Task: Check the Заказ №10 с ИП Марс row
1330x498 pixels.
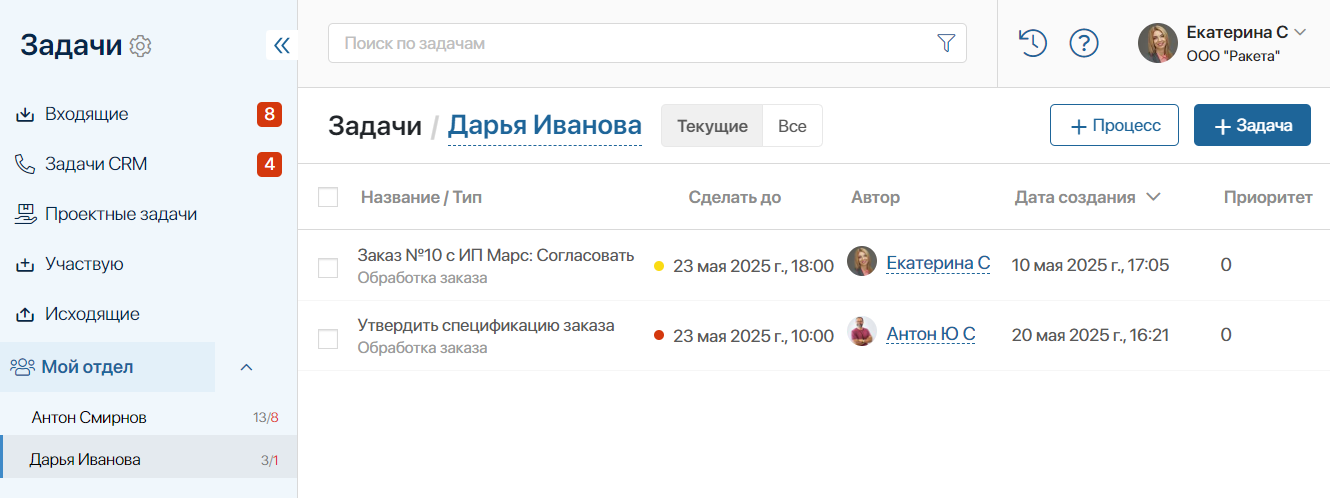Action: (x=328, y=268)
